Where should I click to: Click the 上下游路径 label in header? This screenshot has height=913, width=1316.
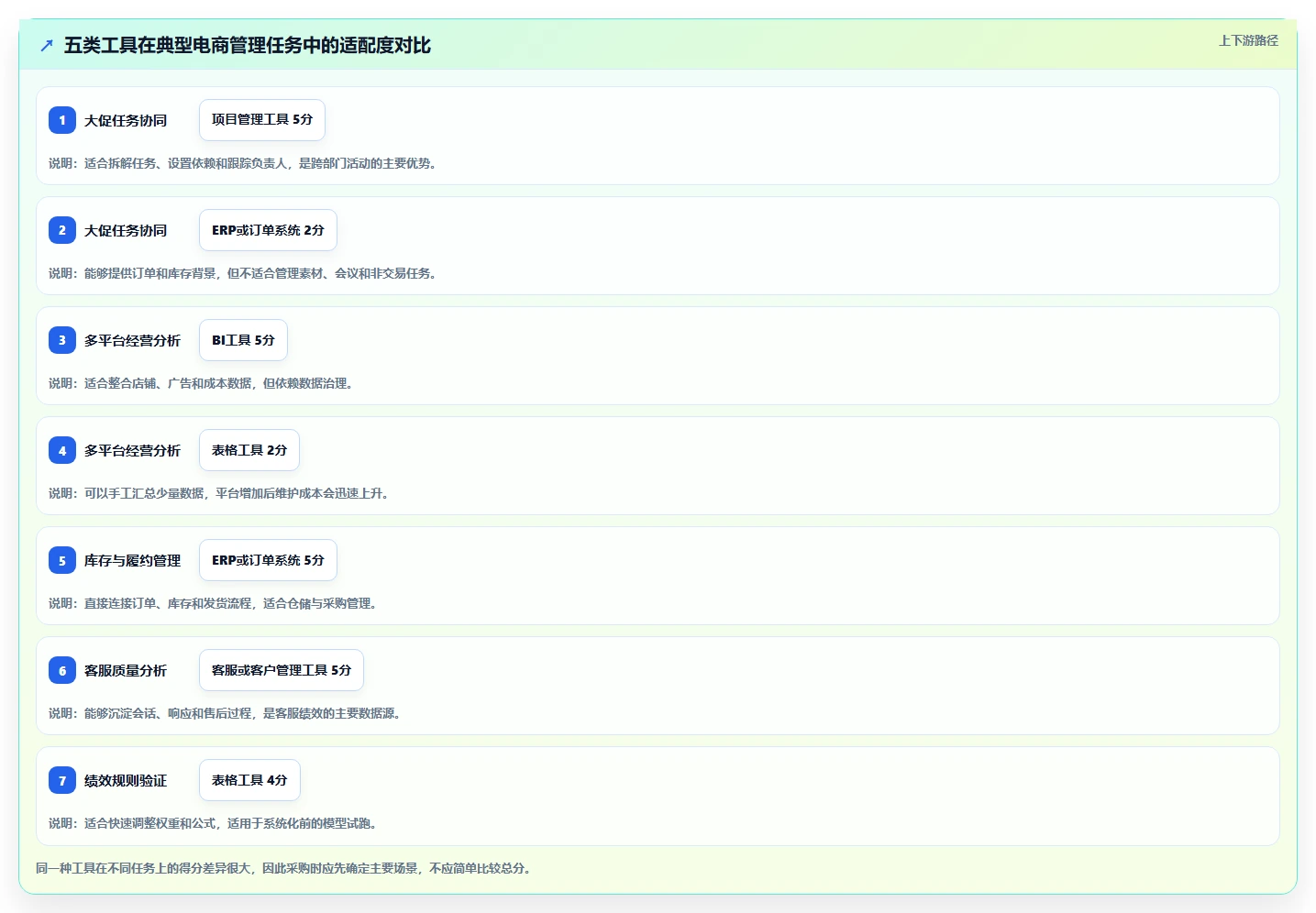click(x=1248, y=40)
